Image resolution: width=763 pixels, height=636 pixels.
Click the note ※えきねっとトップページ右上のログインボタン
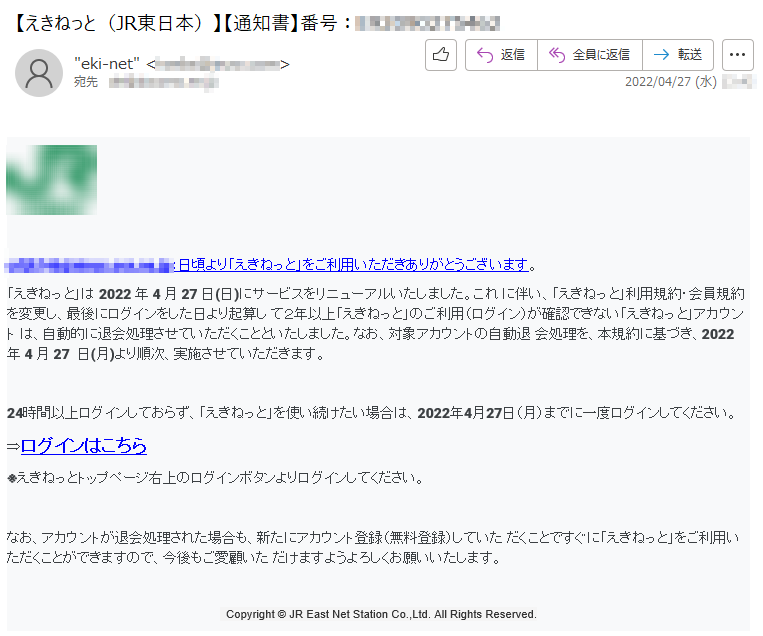[x=216, y=478]
